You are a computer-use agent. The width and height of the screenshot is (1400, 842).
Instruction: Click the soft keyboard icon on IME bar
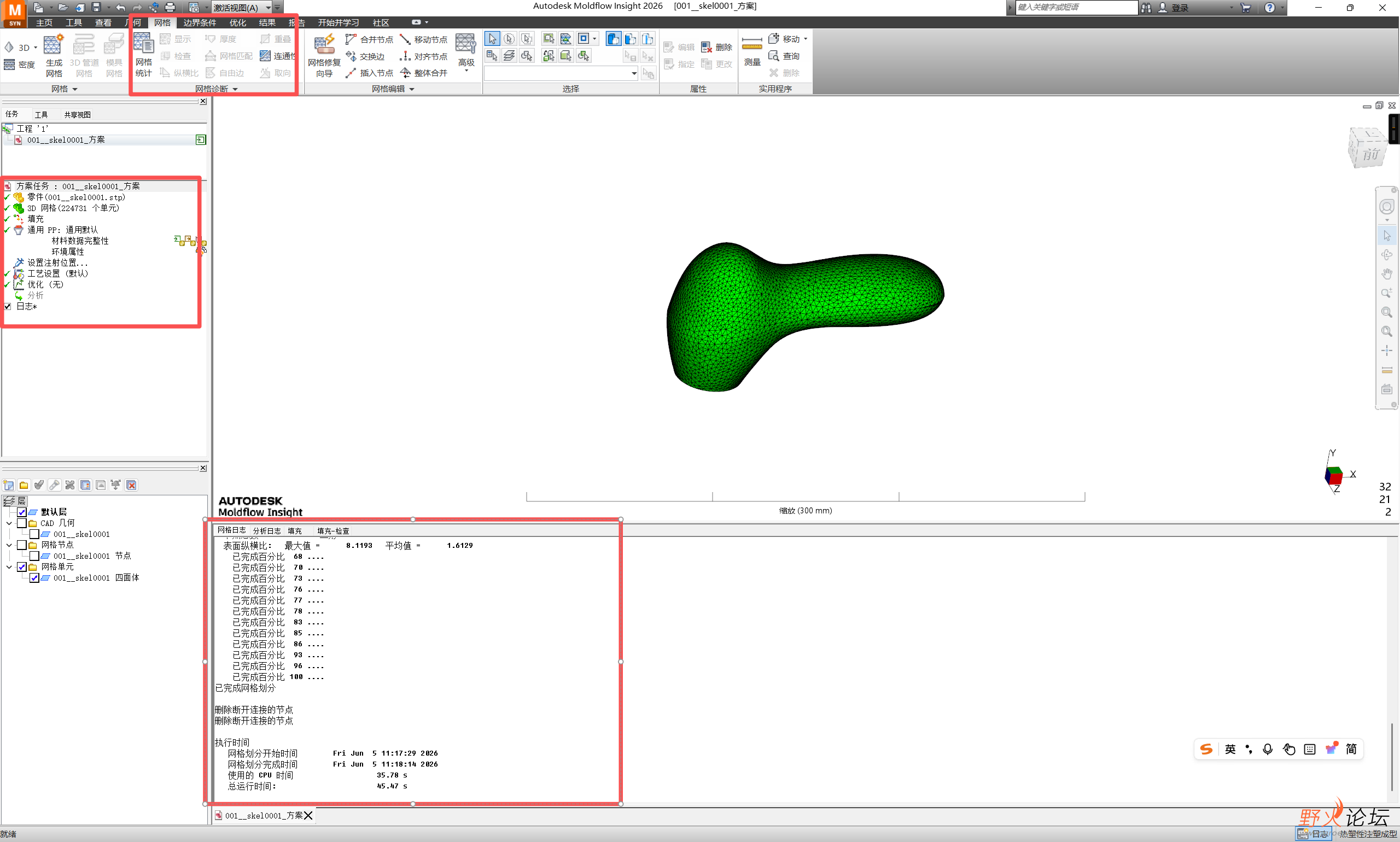point(1310,750)
